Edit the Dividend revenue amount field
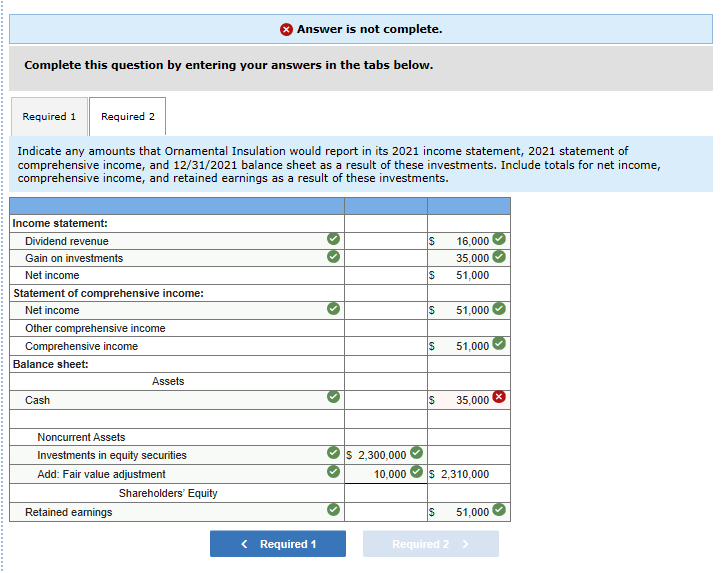 [x=469, y=241]
